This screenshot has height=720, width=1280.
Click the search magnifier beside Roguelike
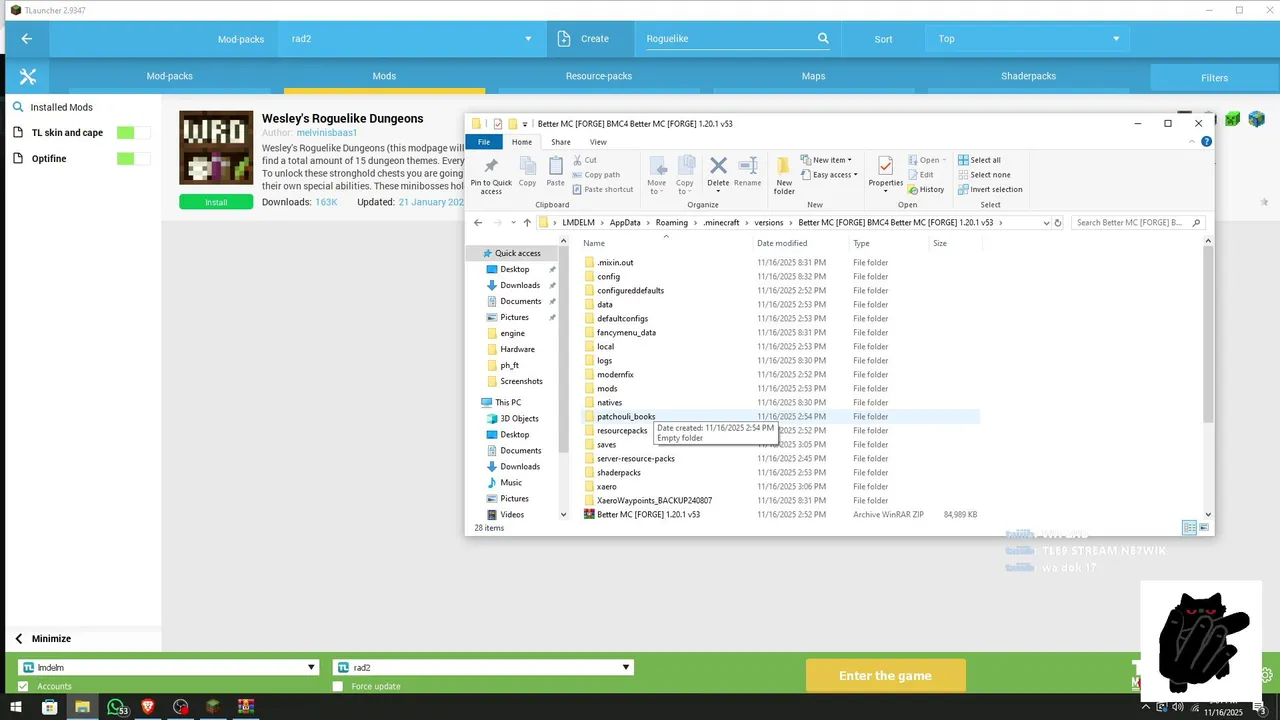tap(823, 39)
